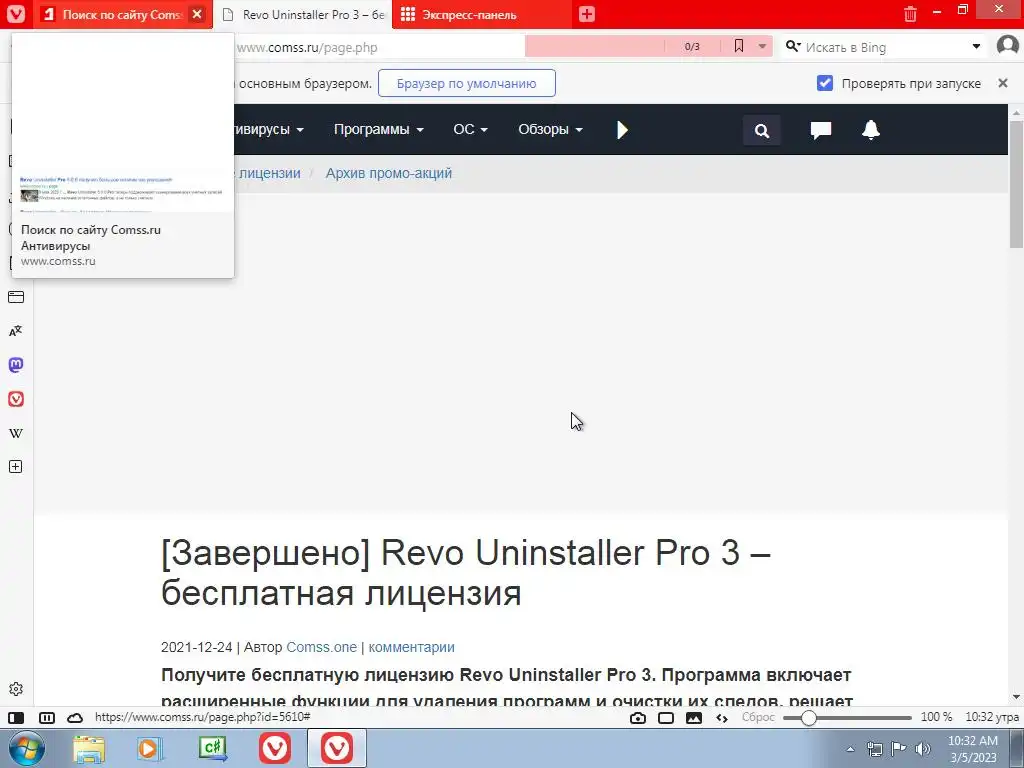This screenshot has height=768, width=1024.
Task: Open the Vivaldi web panel in sidebar
Action: click(16, 399)
